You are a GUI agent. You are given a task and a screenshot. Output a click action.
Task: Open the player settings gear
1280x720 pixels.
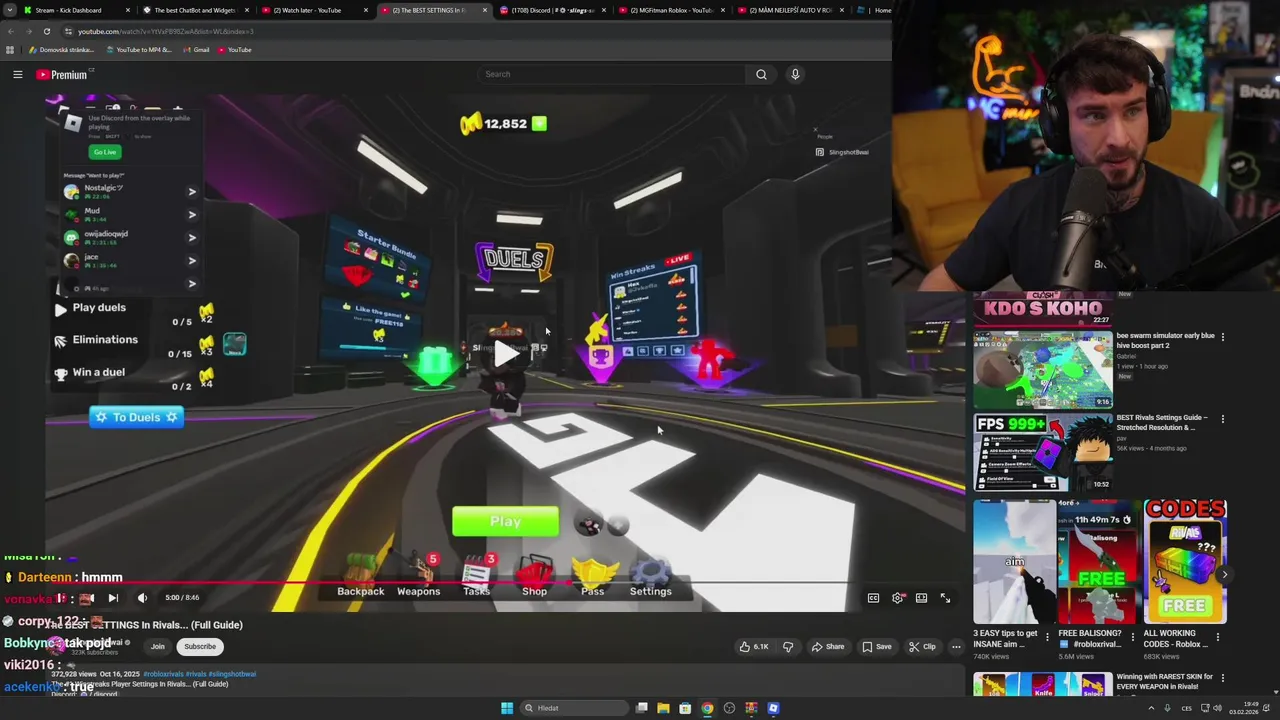(x=897, y=598)
